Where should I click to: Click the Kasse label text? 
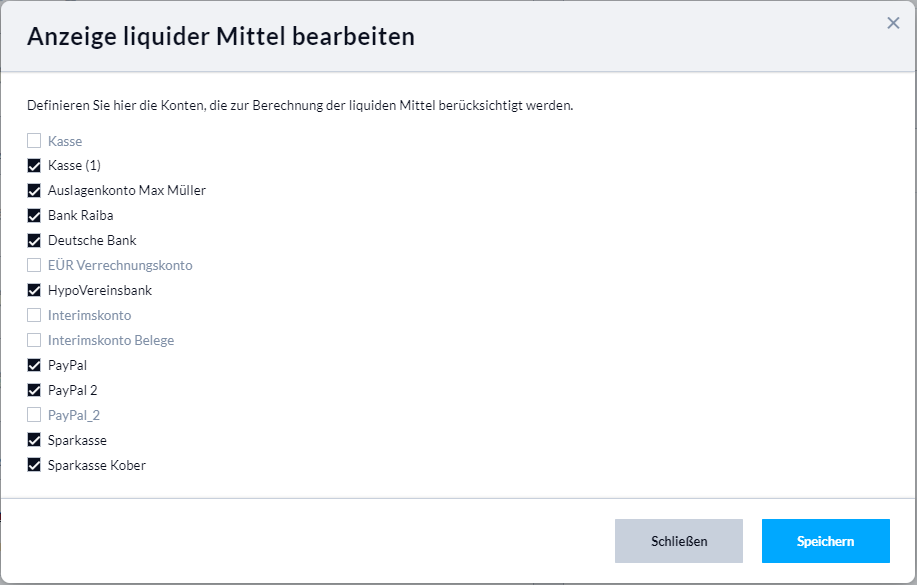64,140
